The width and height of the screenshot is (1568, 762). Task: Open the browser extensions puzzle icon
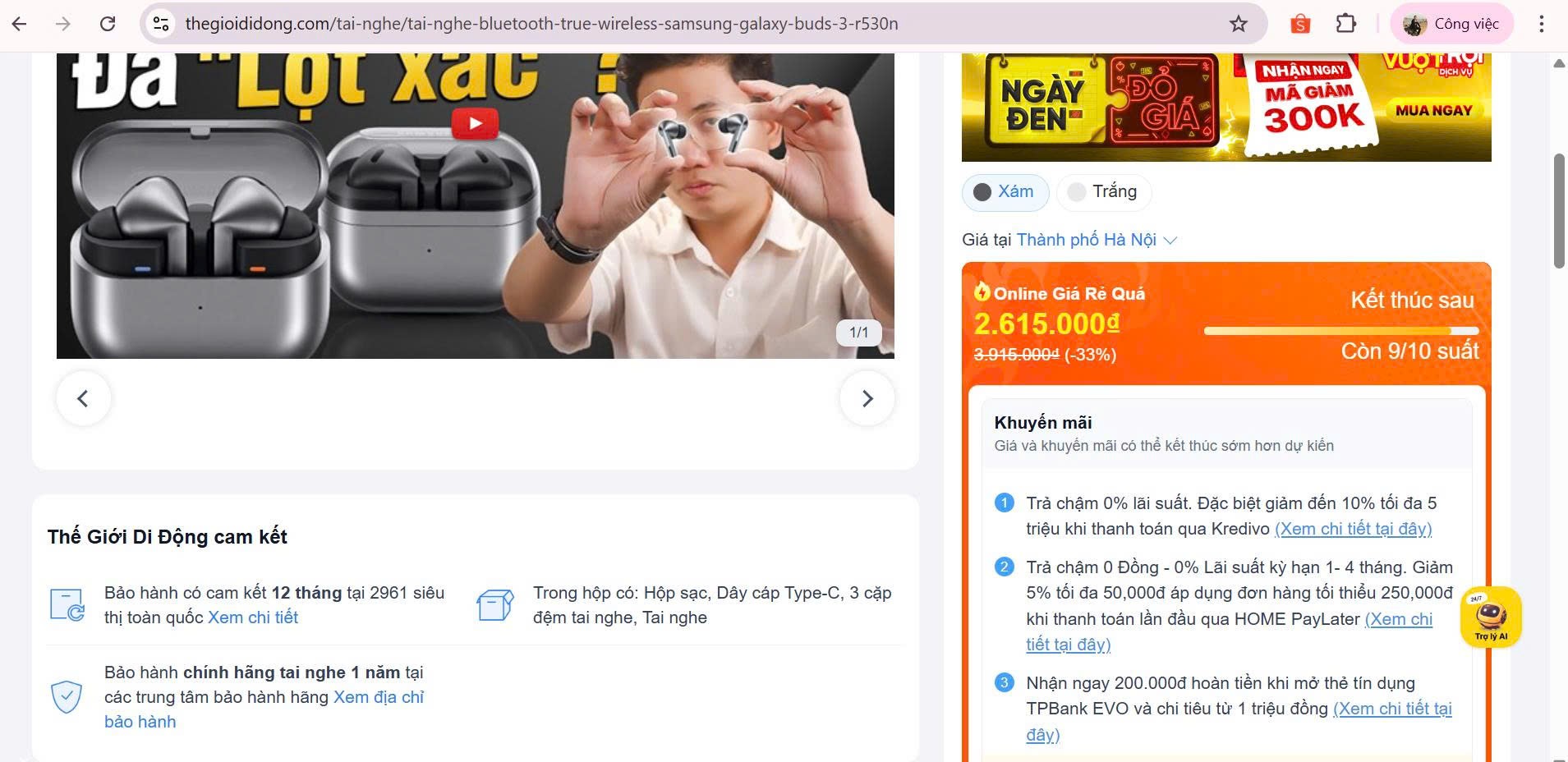pos(1345,24)
